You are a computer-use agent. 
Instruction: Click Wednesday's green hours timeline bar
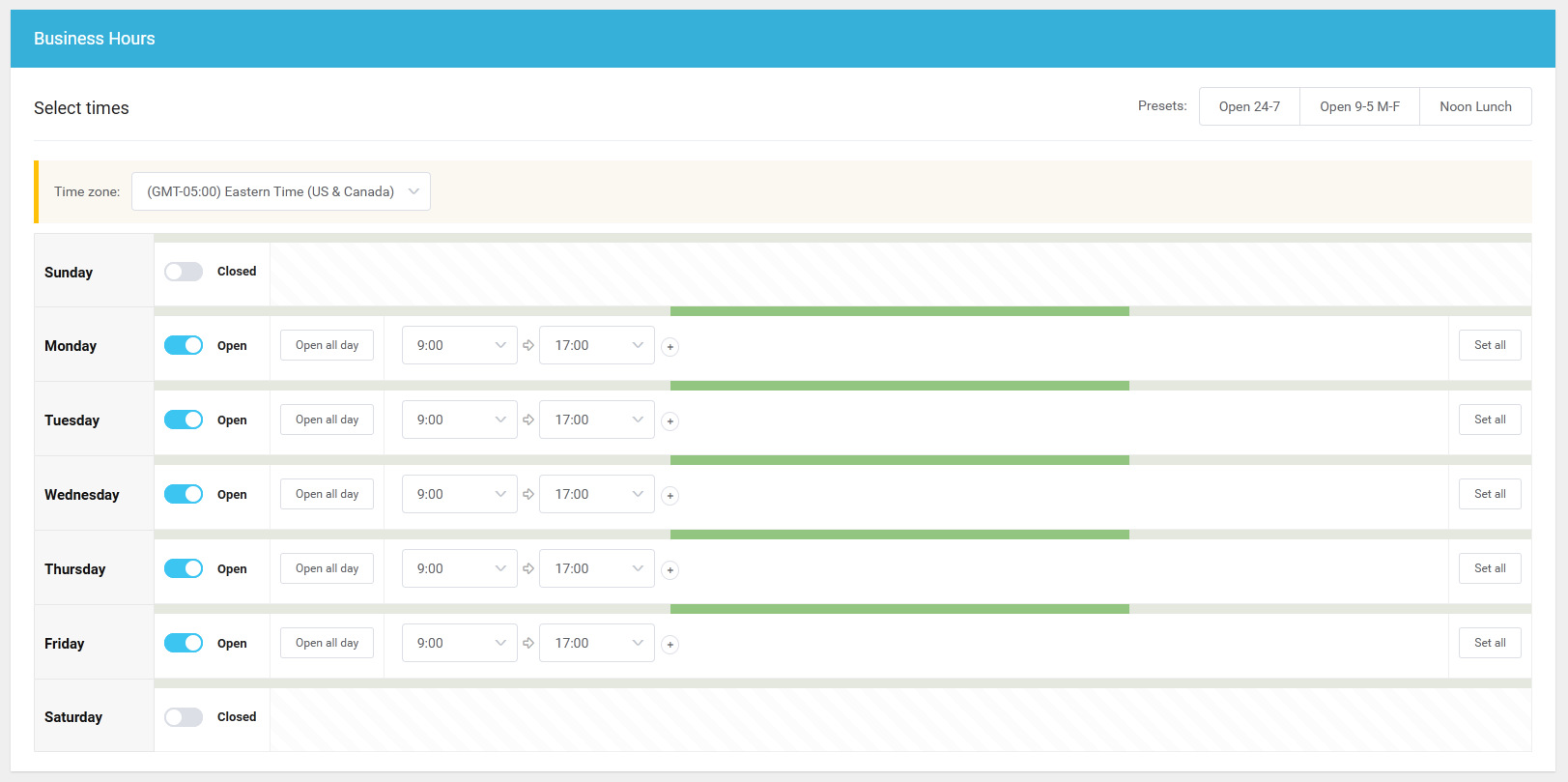(x=899, y=460)
